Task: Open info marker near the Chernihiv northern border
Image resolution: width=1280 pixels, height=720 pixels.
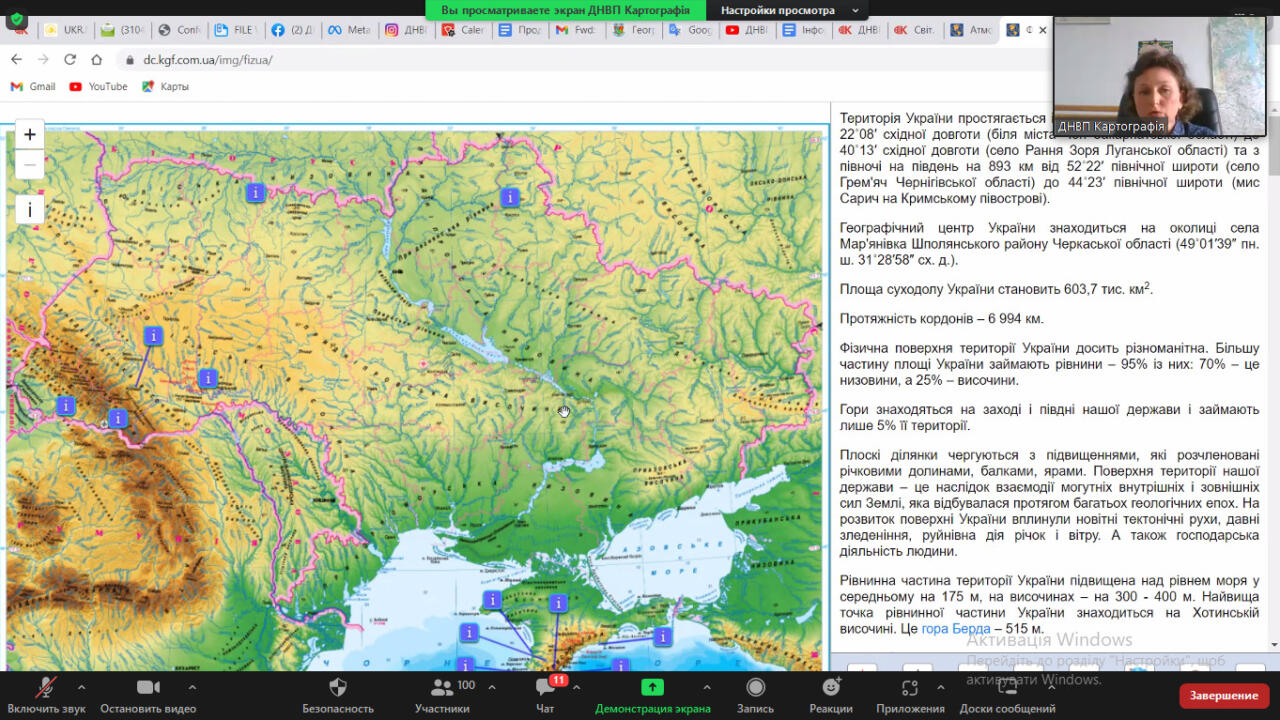Action: (510, 198)
